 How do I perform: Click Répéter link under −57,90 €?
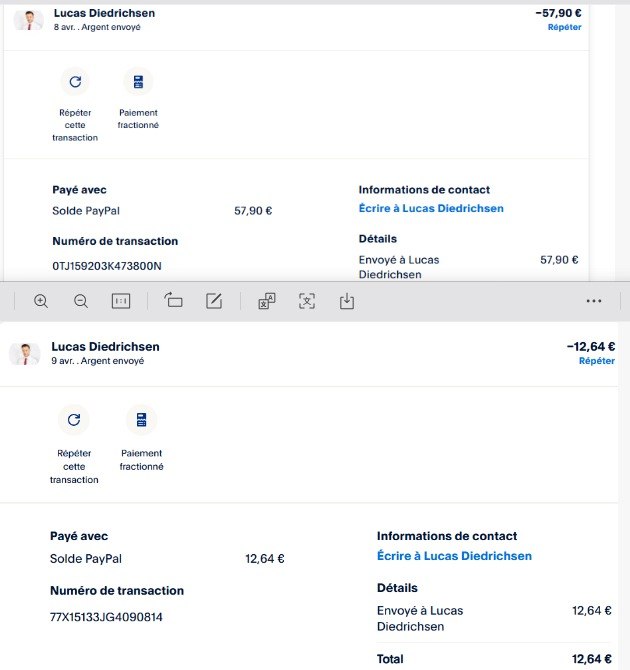tap(564, 27)
